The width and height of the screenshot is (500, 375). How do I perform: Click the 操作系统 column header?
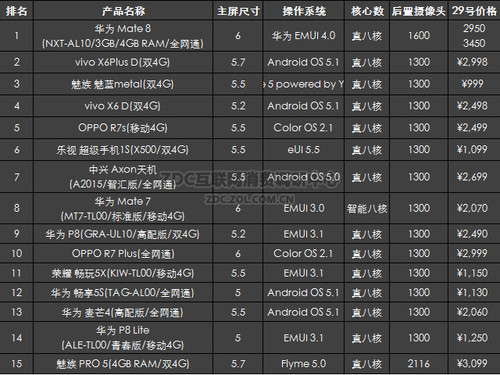pyautogui.click(x=304, y=11)
